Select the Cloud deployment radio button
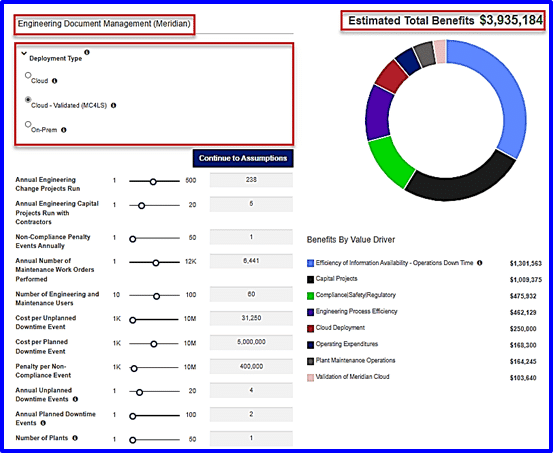 (x=28, y=75)
